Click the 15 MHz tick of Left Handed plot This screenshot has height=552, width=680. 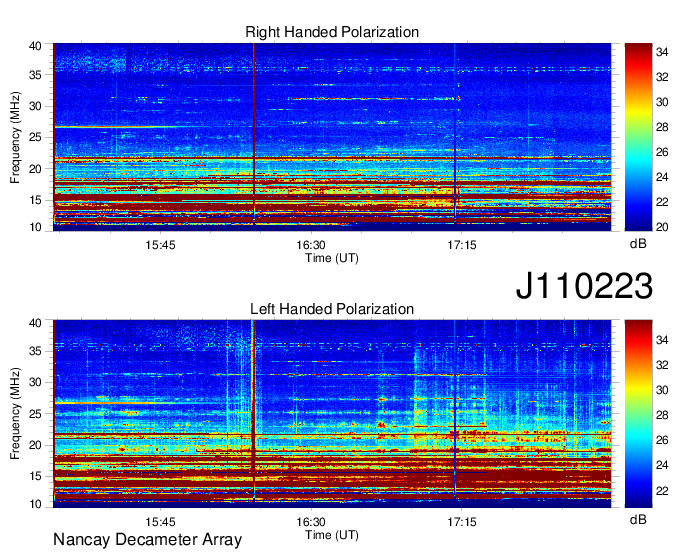pos(35,476)
